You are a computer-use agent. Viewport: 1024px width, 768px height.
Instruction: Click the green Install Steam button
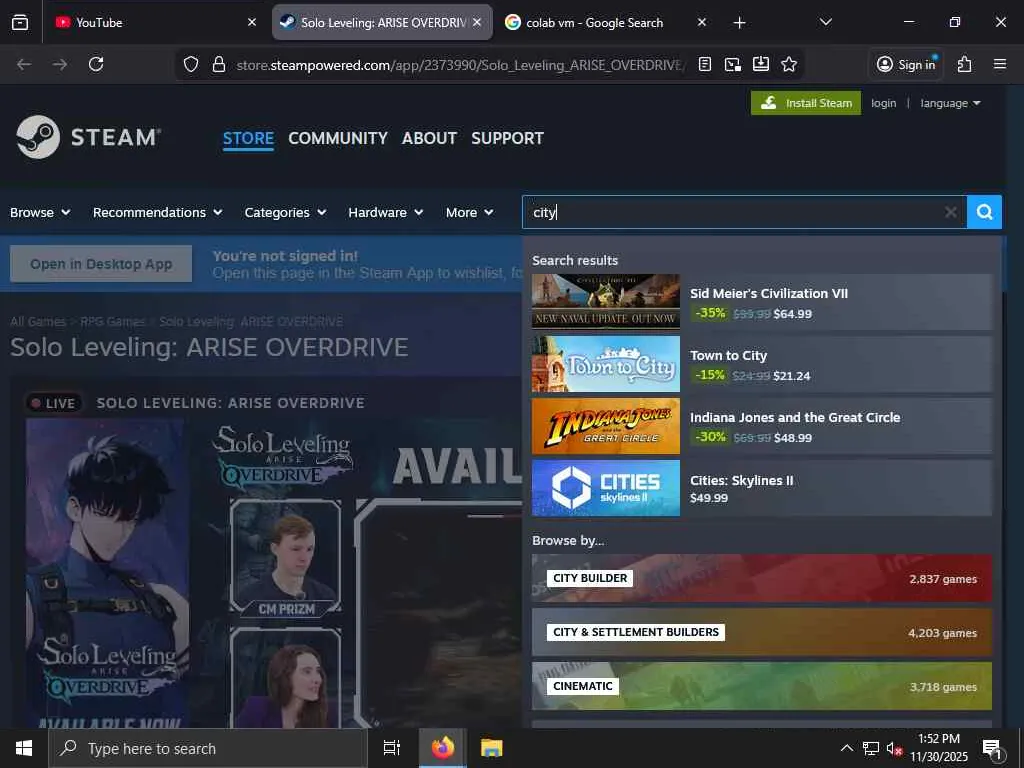pyautogui.click(x=806, y=103)
